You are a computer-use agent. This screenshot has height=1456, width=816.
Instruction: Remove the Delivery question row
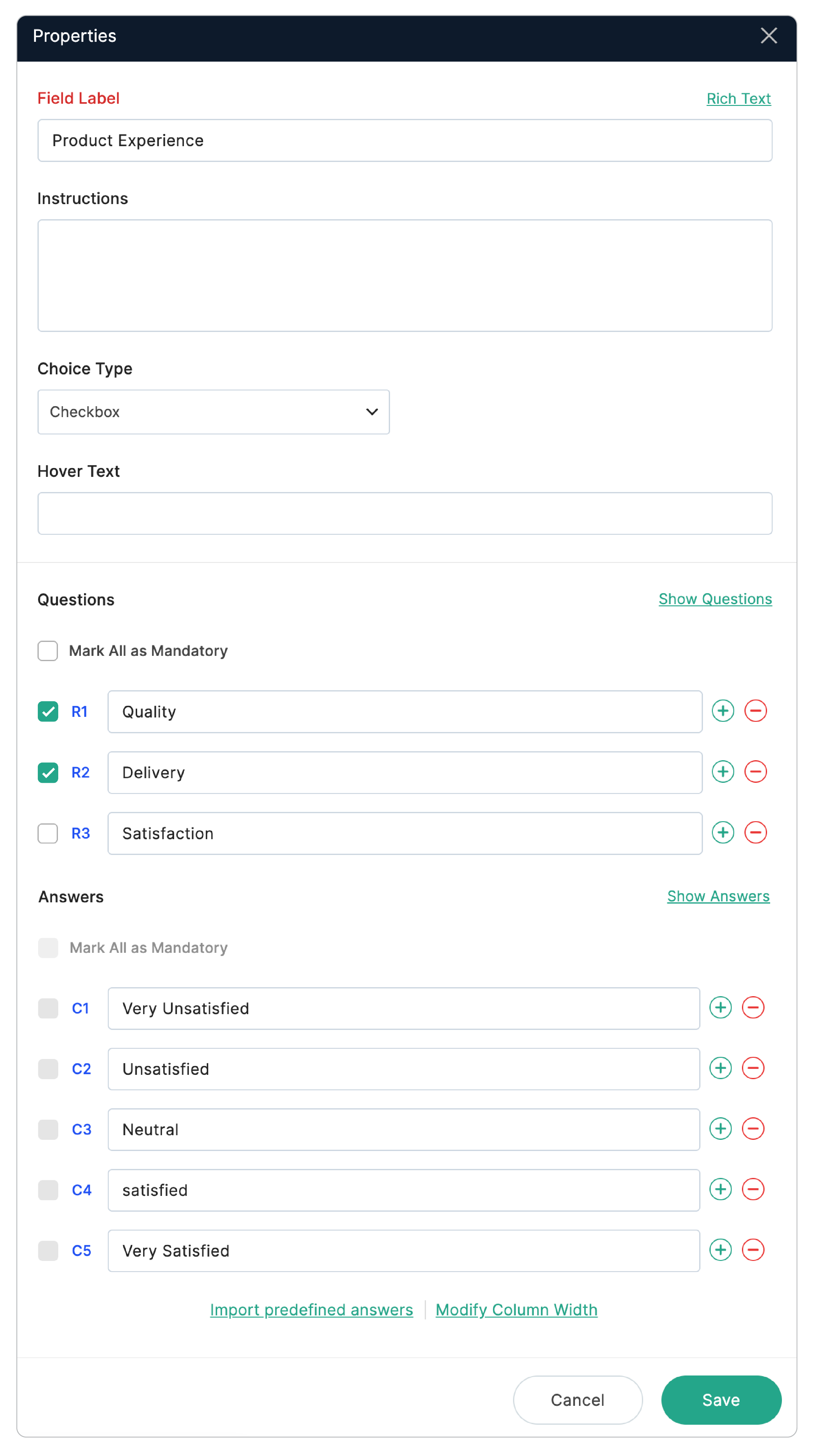[x=755, y=772]
